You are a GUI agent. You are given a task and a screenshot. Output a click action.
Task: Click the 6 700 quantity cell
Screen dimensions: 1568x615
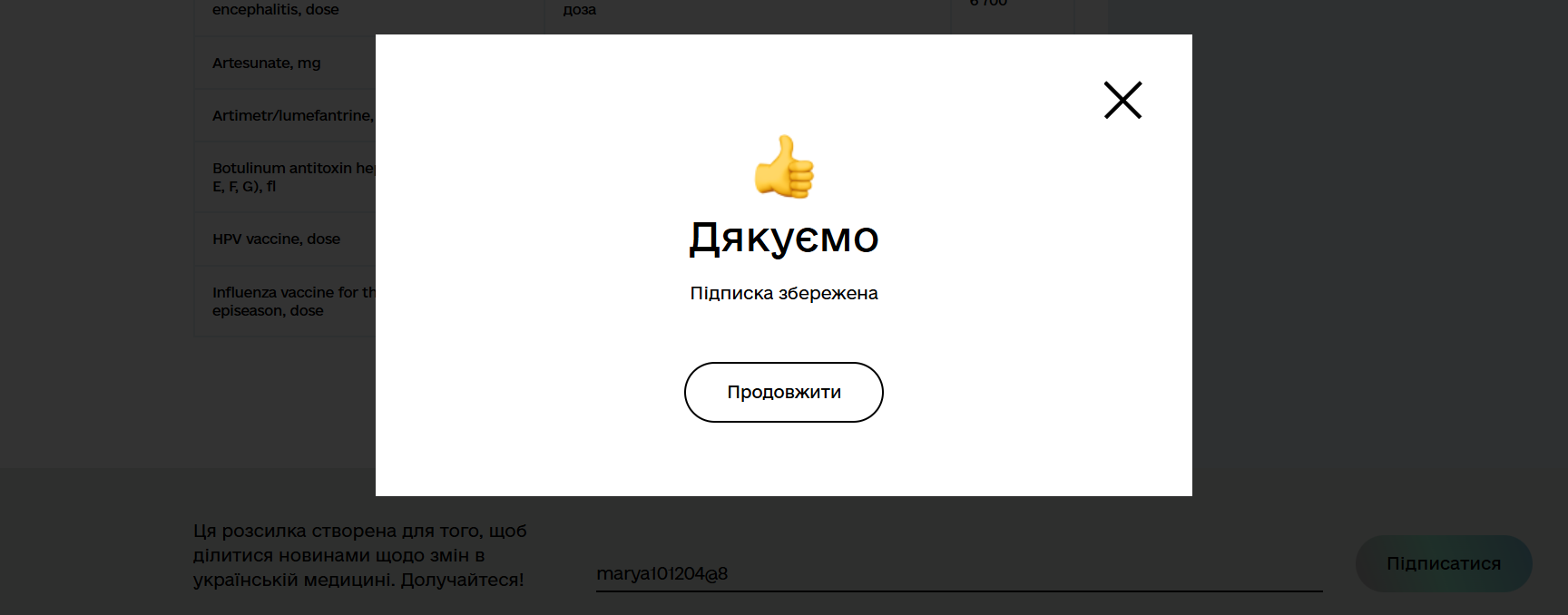[x=989, y=5]
